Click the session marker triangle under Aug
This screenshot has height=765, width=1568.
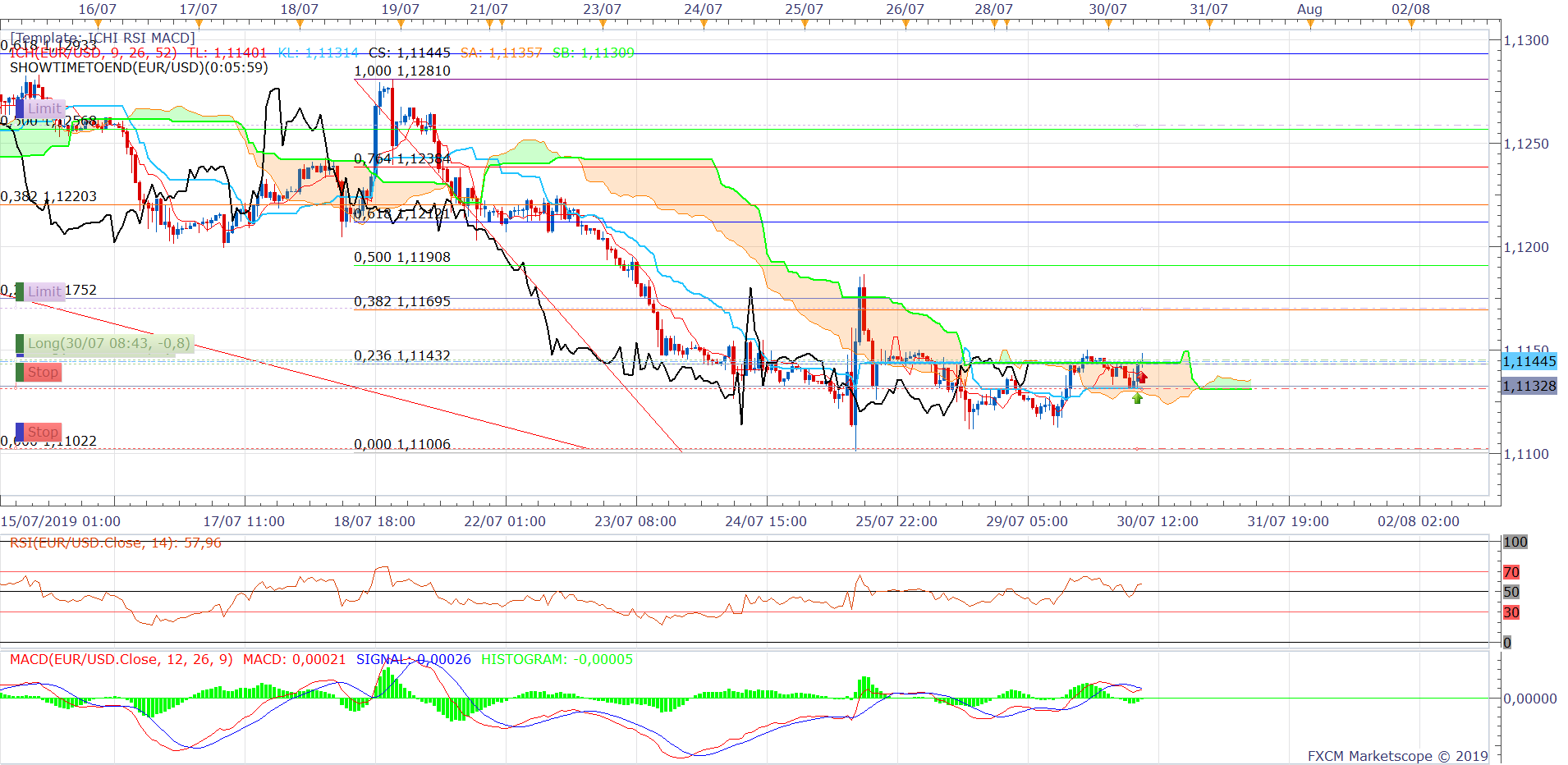coord(1310,24)
